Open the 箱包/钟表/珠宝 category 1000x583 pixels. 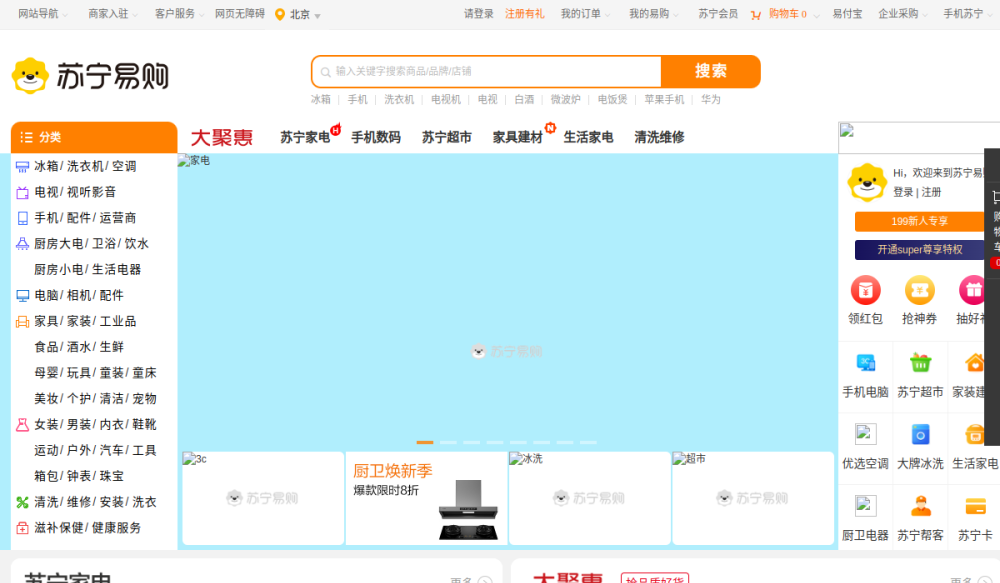[x=79, y=476]
